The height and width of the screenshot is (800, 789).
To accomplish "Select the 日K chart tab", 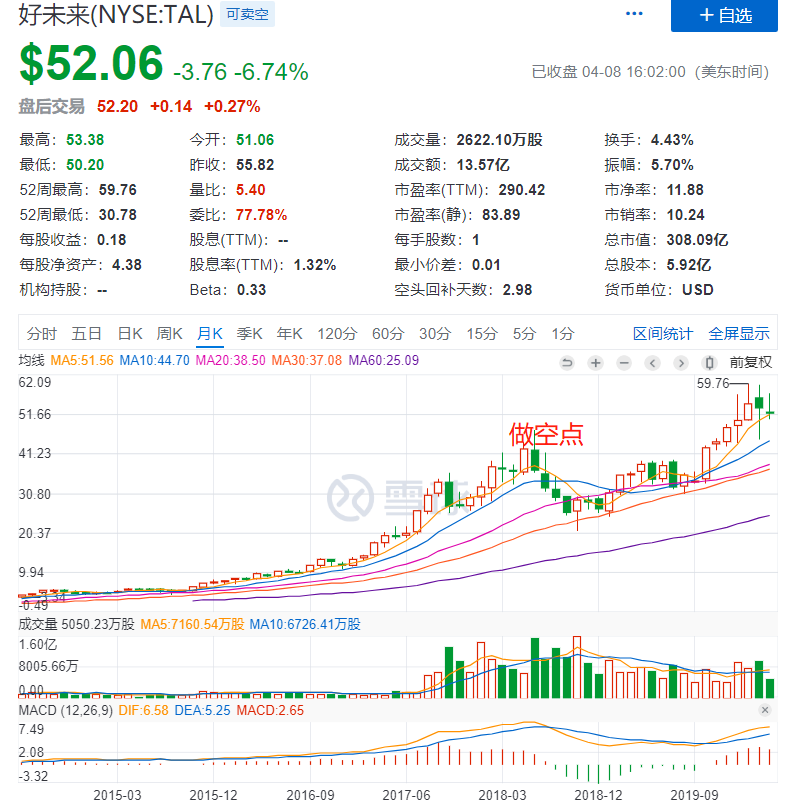I will point(130,333).
